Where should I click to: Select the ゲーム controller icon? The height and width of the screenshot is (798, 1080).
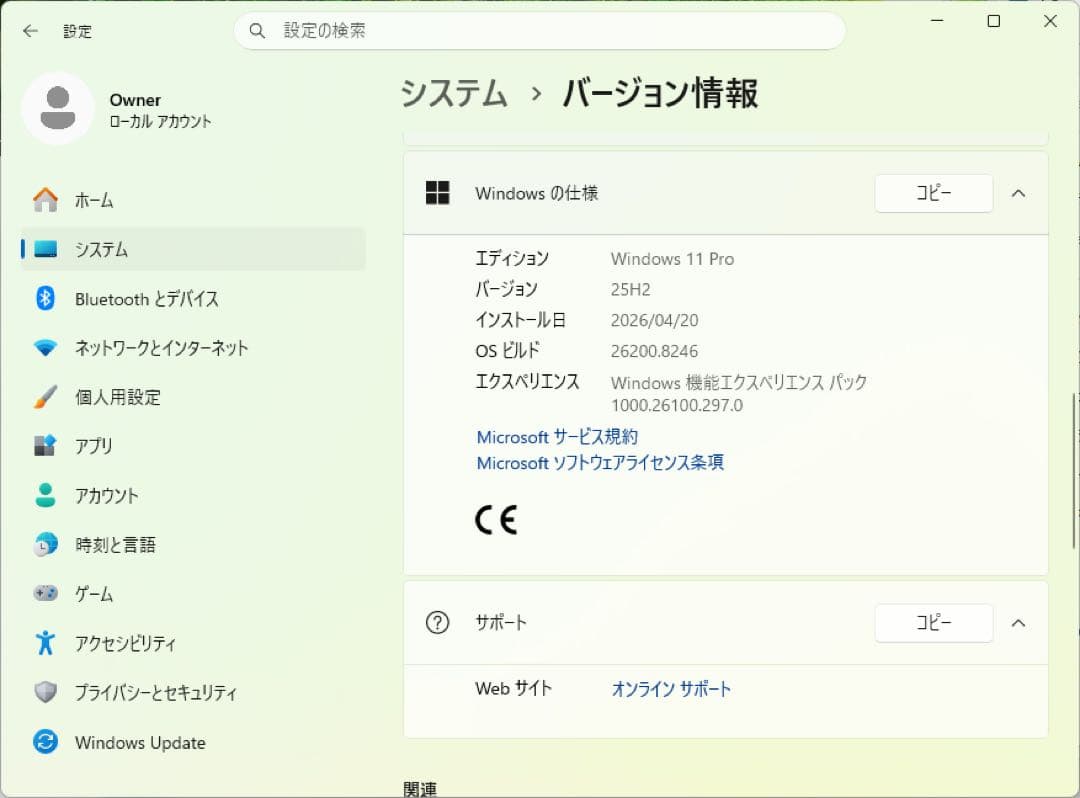(45, 593)
